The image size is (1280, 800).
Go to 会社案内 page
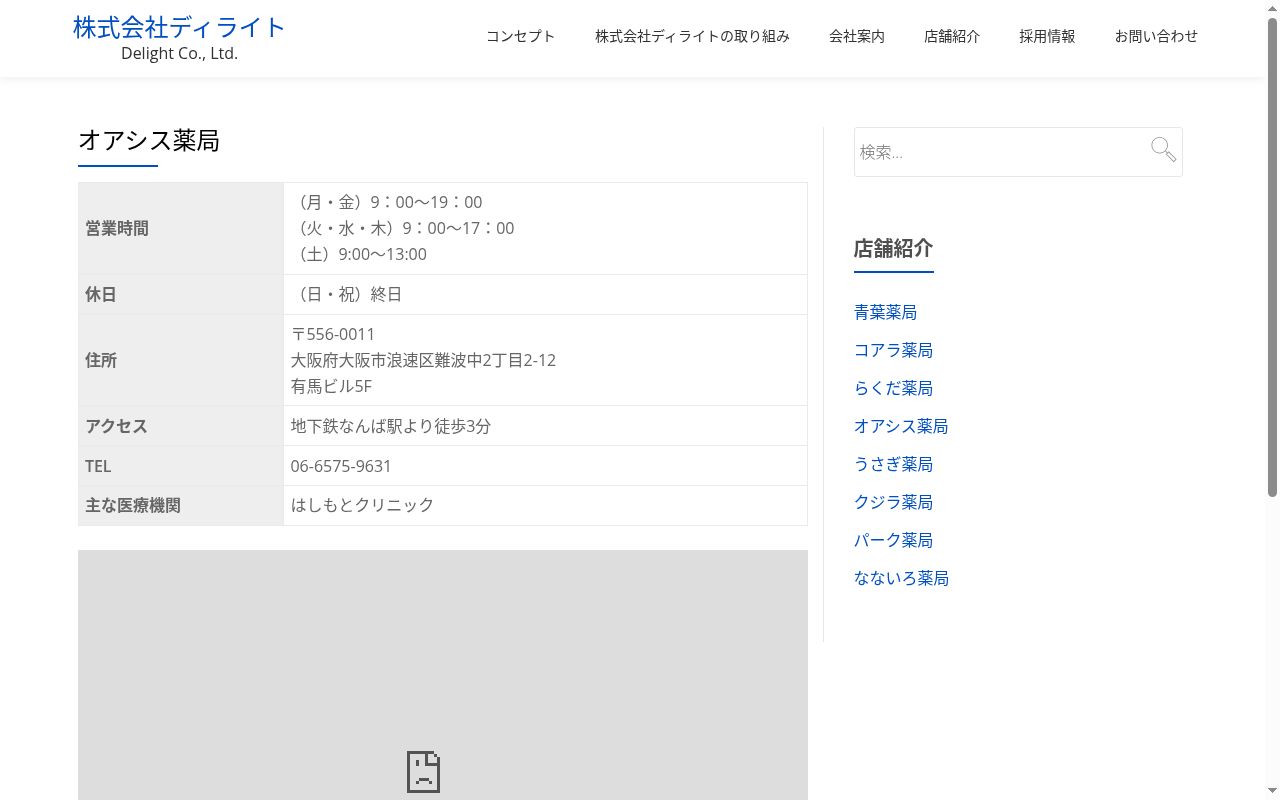857,36
